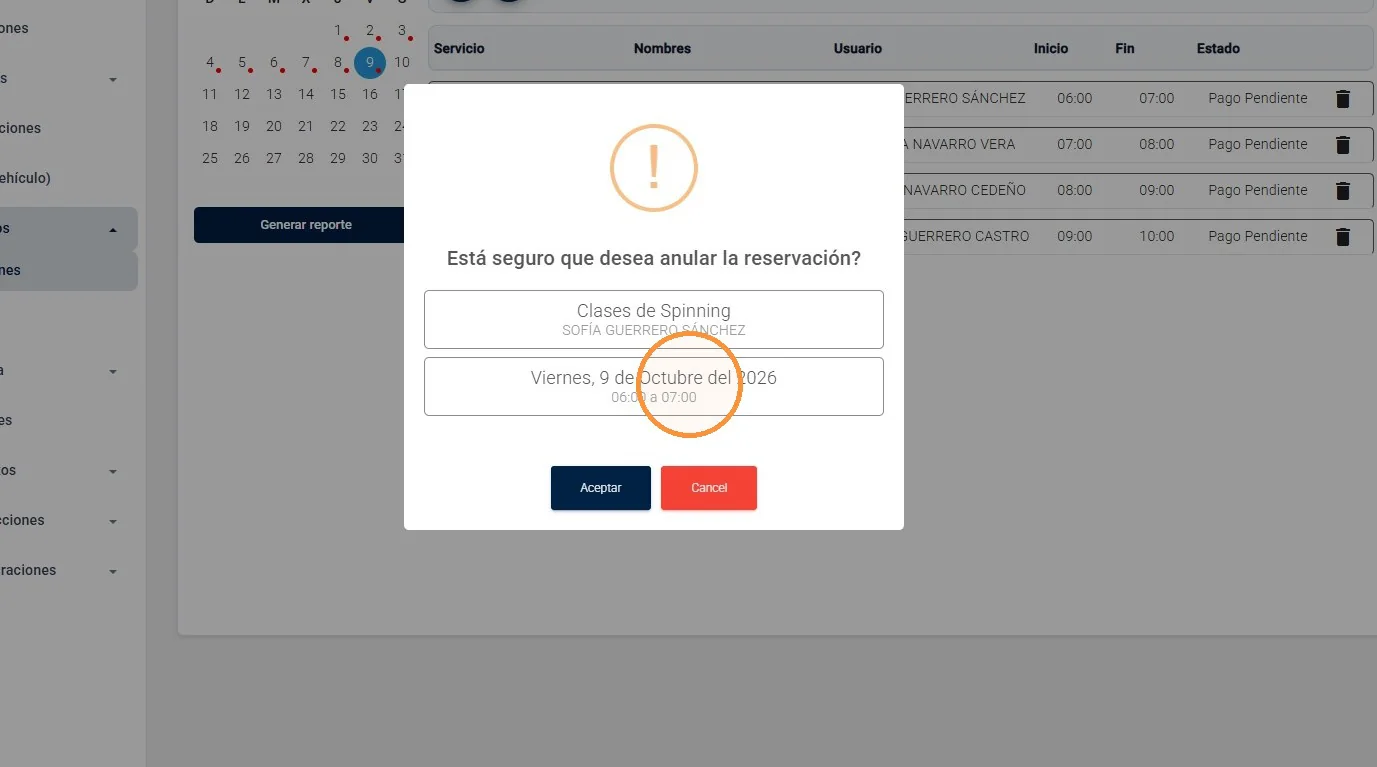Viewport: 1377px width, 767px height.
Task: Select calendar day 12
Action: coord(242,94)
